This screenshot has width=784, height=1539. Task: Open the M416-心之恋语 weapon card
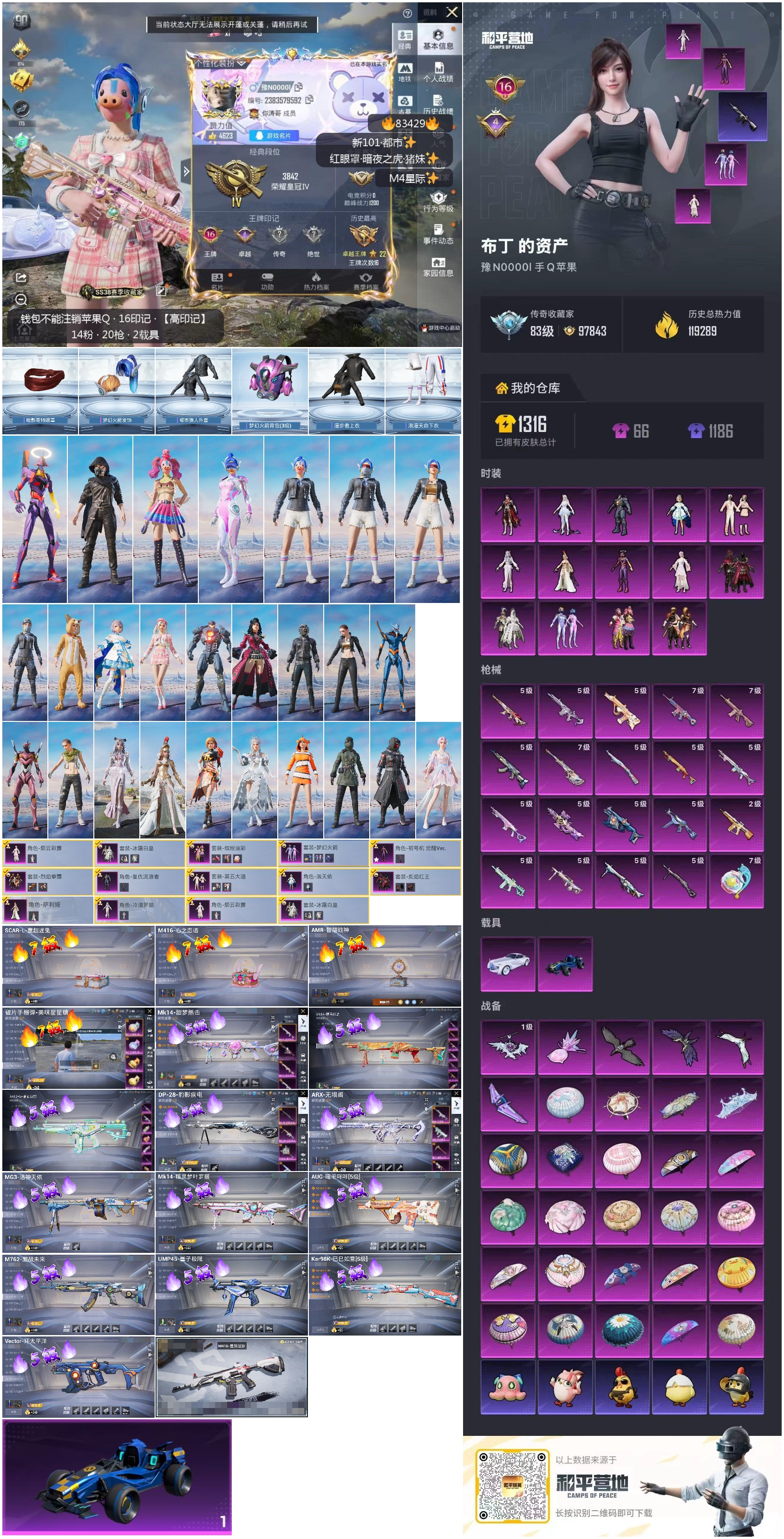(x=232, y=965)
